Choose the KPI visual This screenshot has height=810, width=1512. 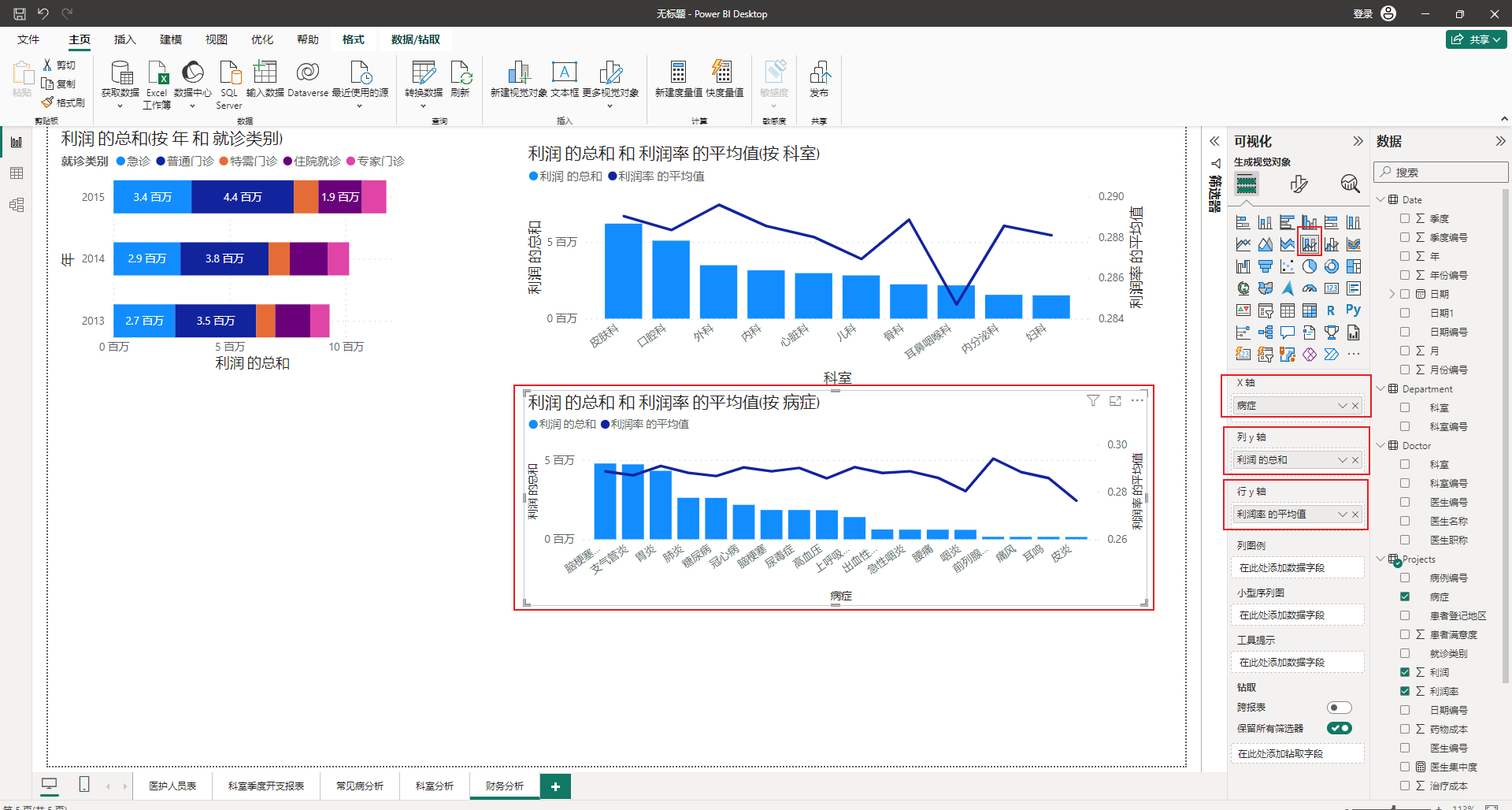pyautogui.click(x=1243, y=310)
